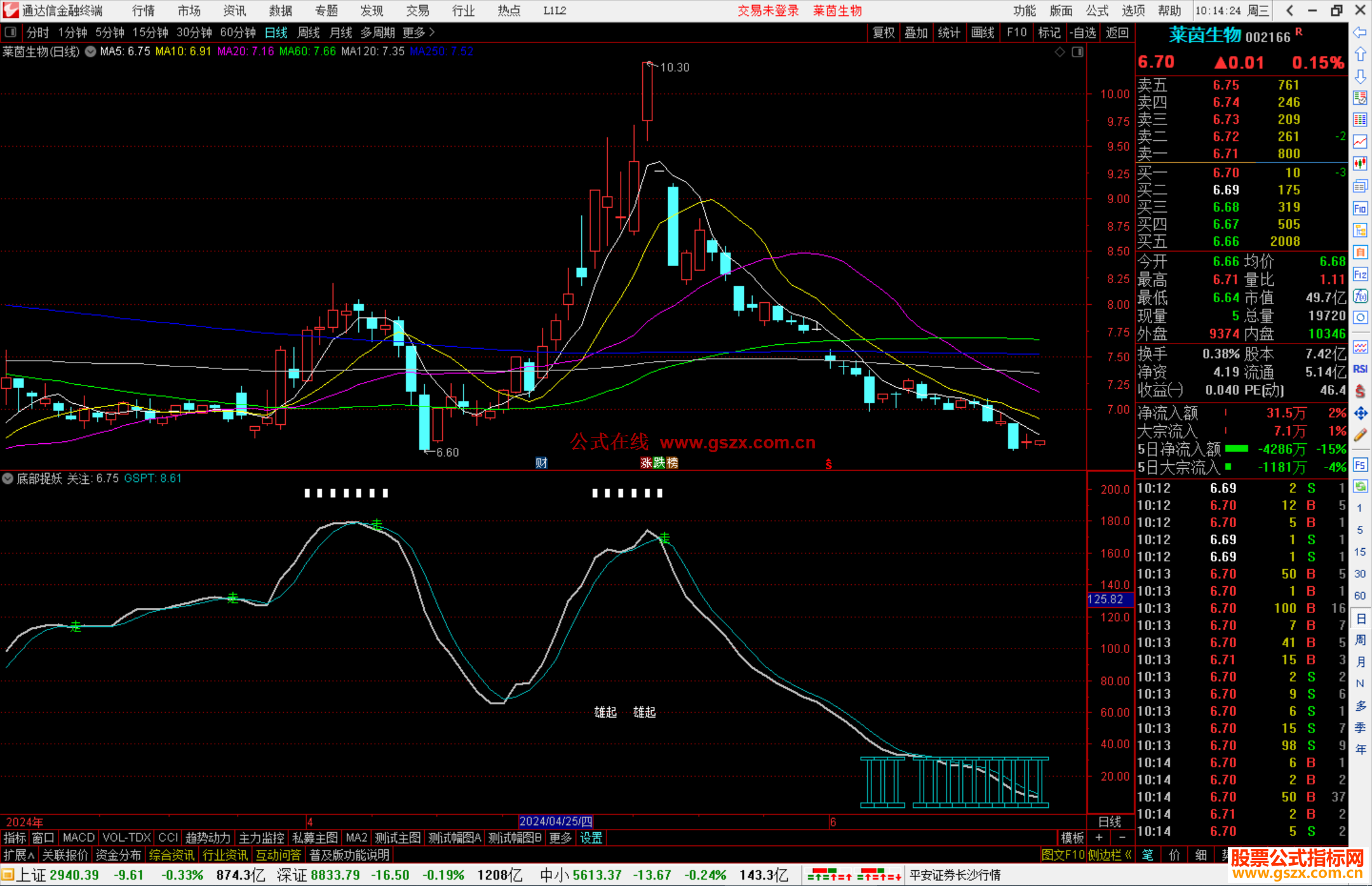Open the 行情 menu
Screen dimensions: 1372x886
[144, 10]
